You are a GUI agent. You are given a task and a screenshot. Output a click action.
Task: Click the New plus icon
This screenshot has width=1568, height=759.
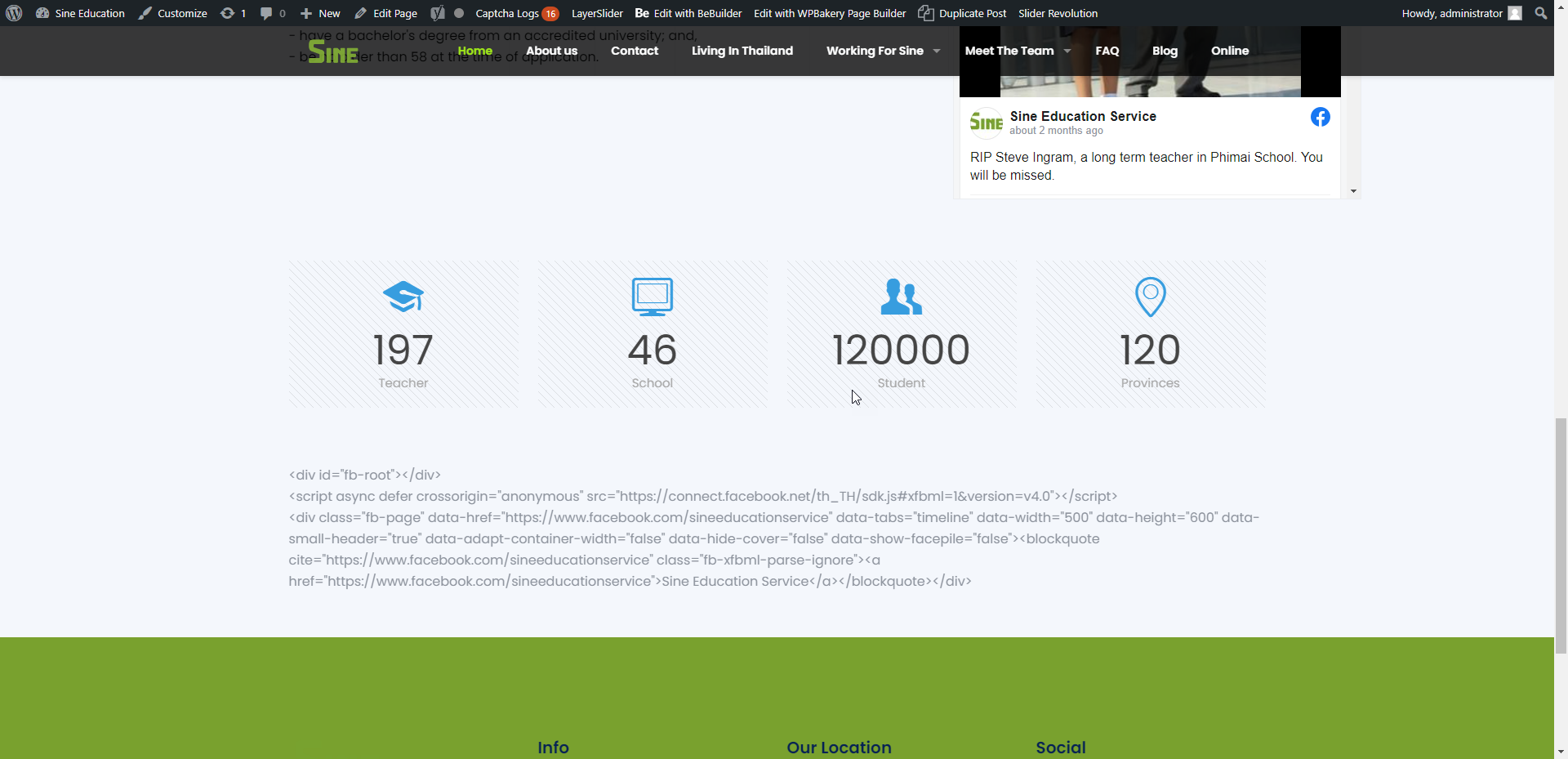[x=306, y=13]
